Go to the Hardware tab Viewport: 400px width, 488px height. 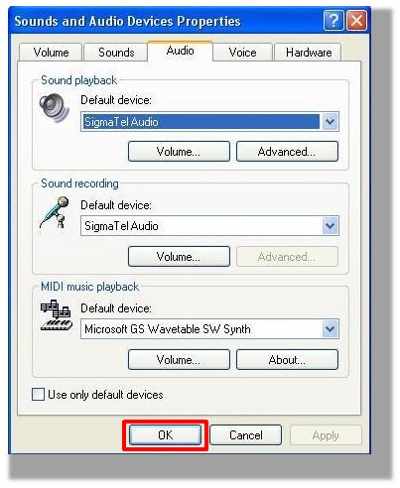(308, 52)
